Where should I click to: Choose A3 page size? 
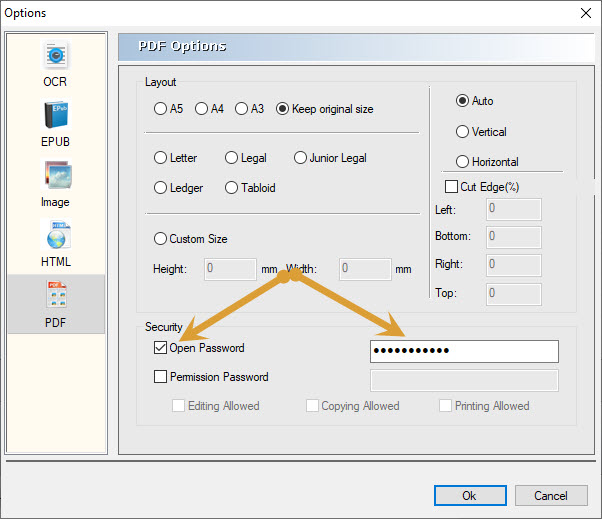pos(241,109)
